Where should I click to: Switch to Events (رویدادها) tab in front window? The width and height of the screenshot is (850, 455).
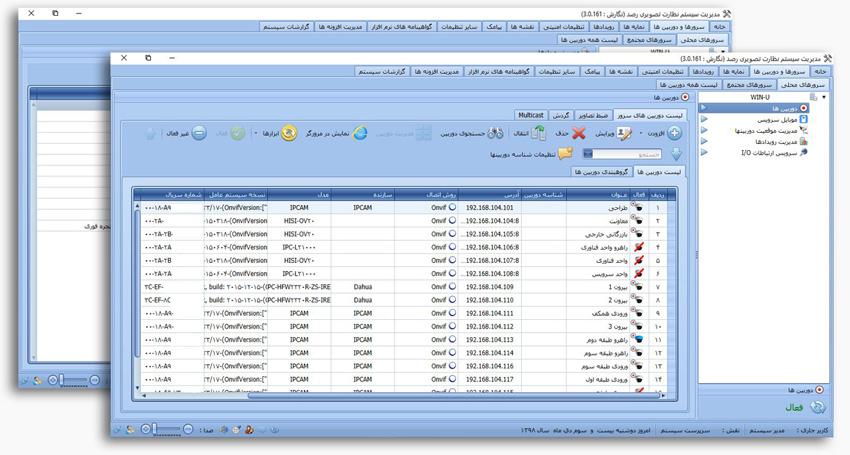coord(703,72)
